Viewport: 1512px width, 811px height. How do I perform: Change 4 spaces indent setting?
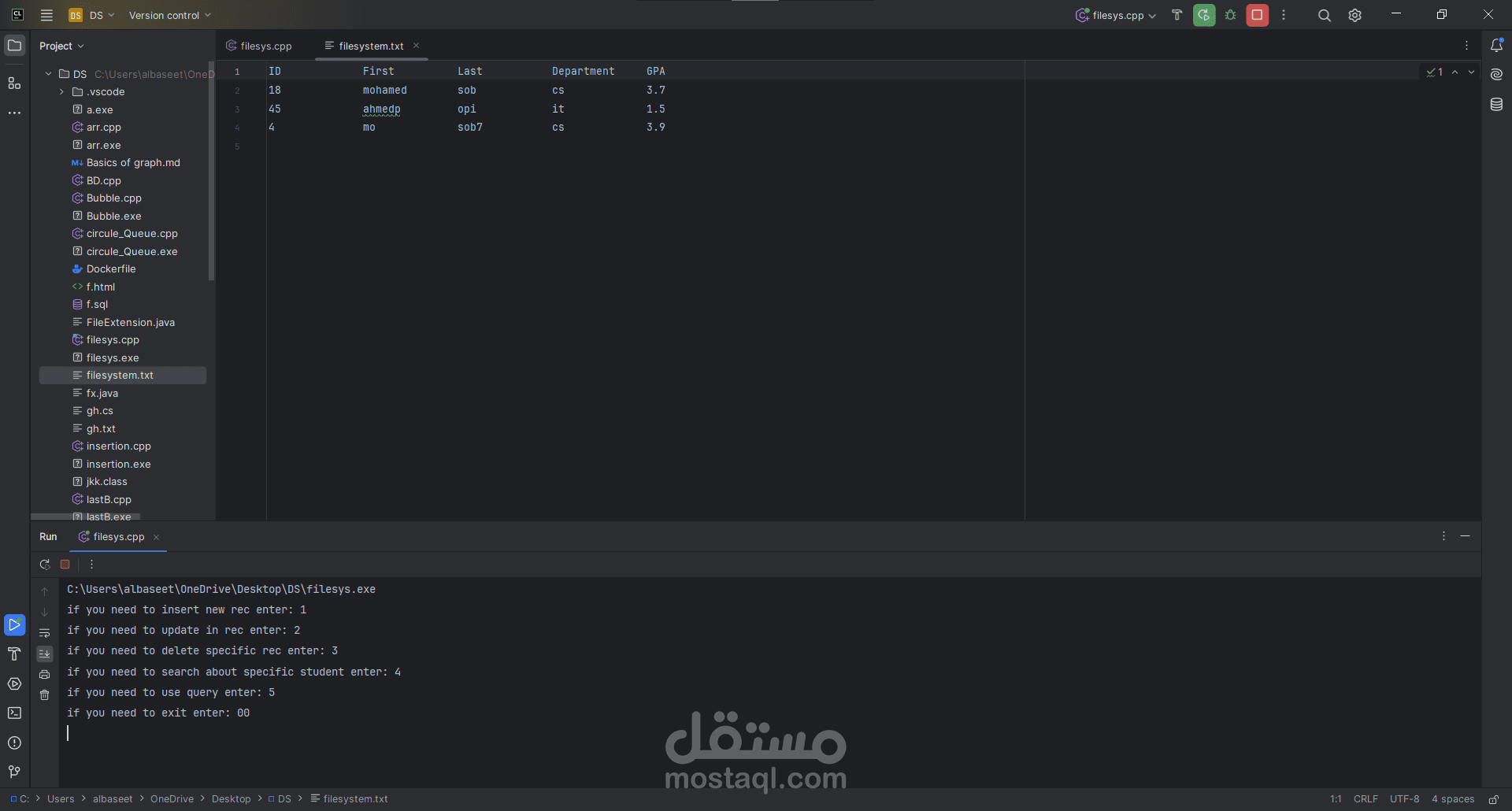(1452, 799)
